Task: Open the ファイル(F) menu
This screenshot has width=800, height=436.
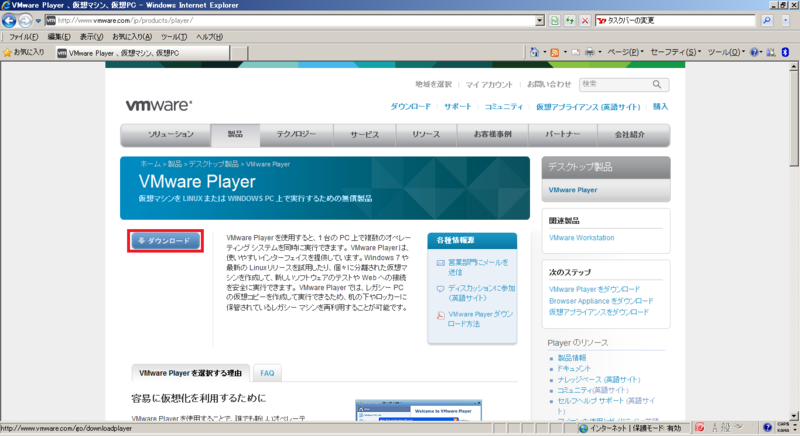Action: 23,37
